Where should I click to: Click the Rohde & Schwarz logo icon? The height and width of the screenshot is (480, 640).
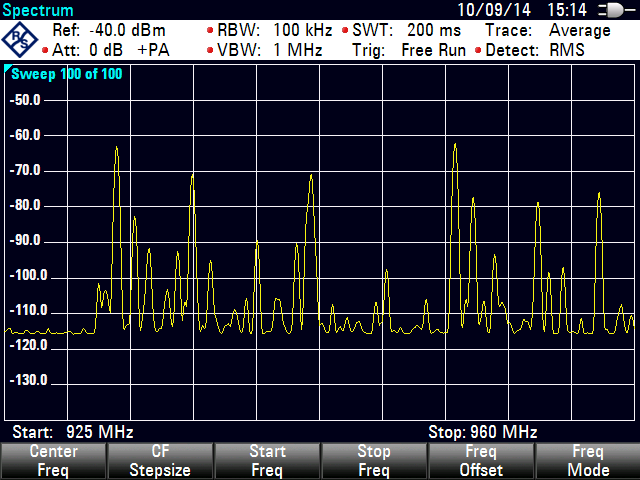20,40
